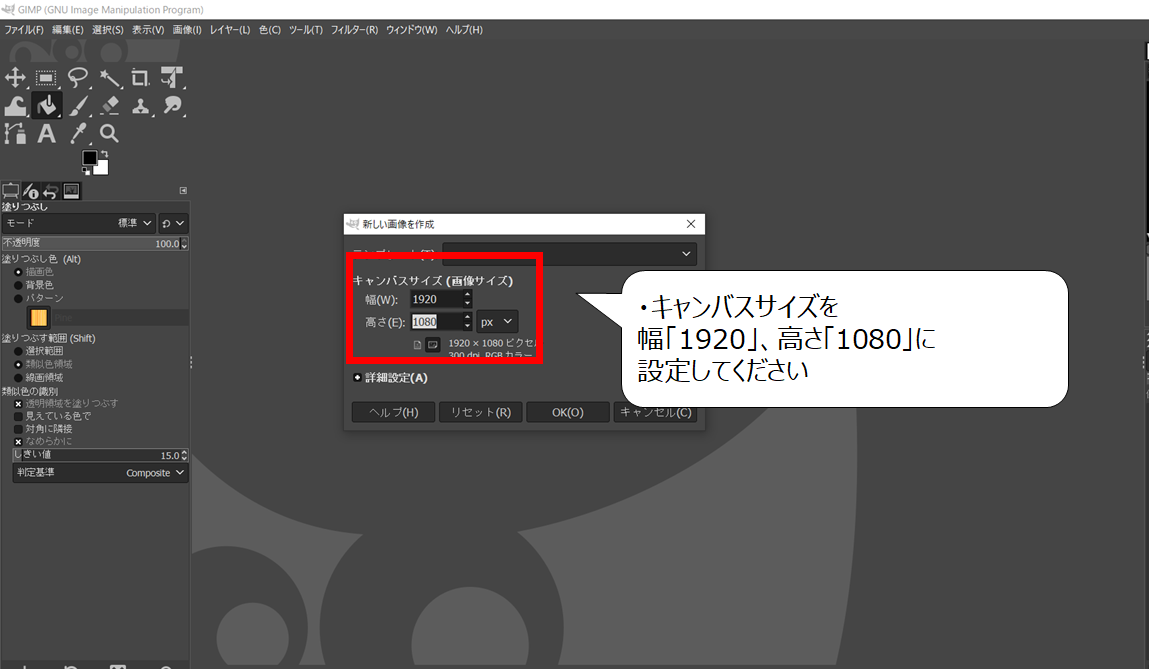
Task: Select the Clone stamp tool
Action: click(140, 106)
